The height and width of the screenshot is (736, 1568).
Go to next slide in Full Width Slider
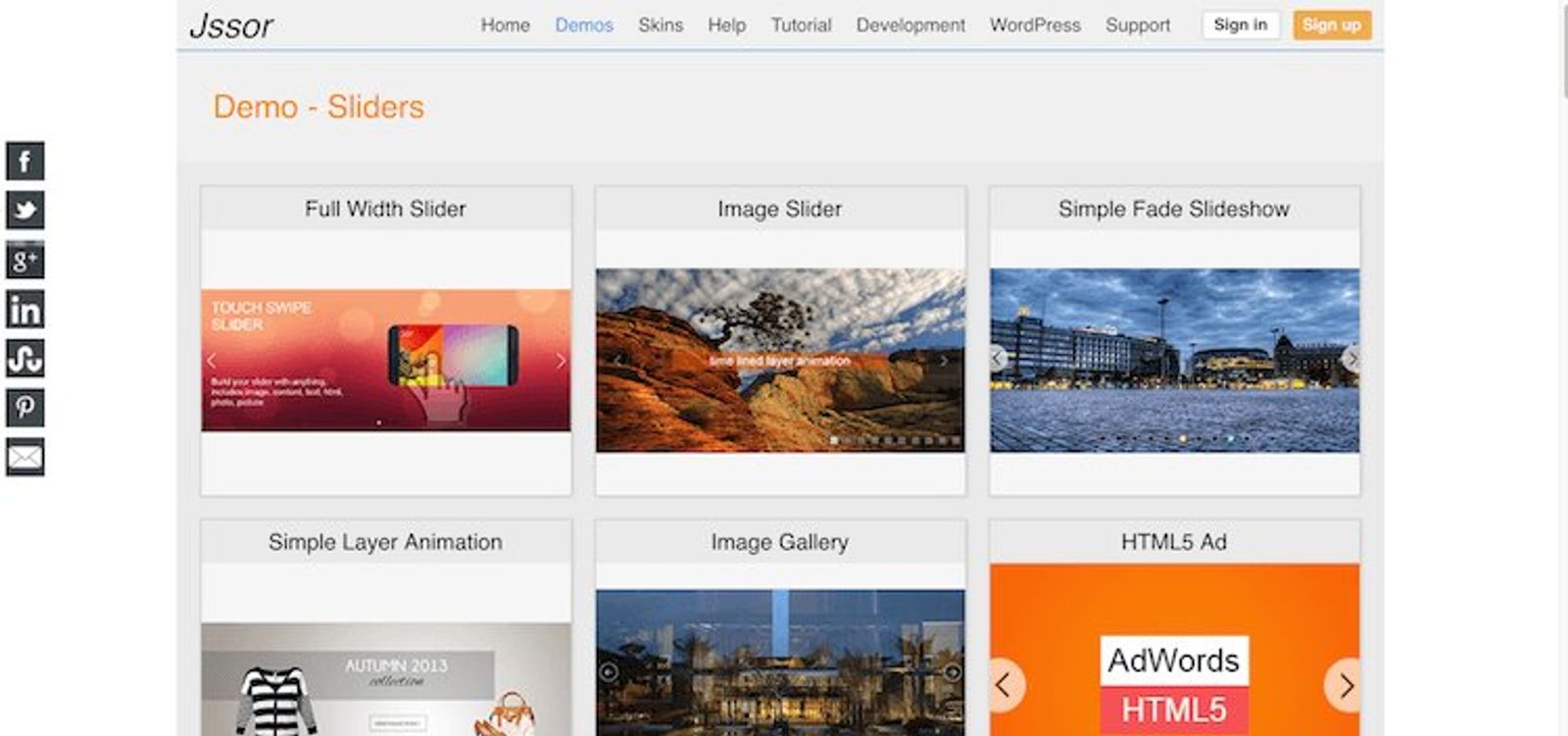pos(561,361)
